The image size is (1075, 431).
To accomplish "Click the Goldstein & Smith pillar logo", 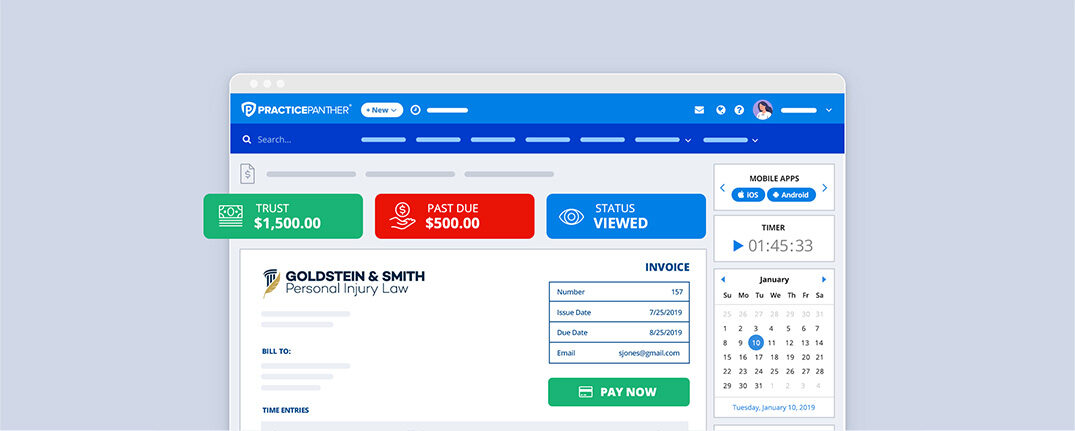I will (x=271, y=283).
